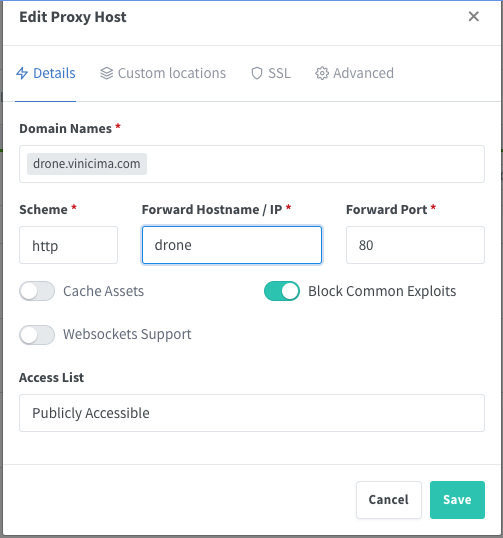The height and width of the screenshot is (538, 503).
Task: Select the drone.vinicima.com domain tag
Action: pyautogui.click(x=87, y=164)
